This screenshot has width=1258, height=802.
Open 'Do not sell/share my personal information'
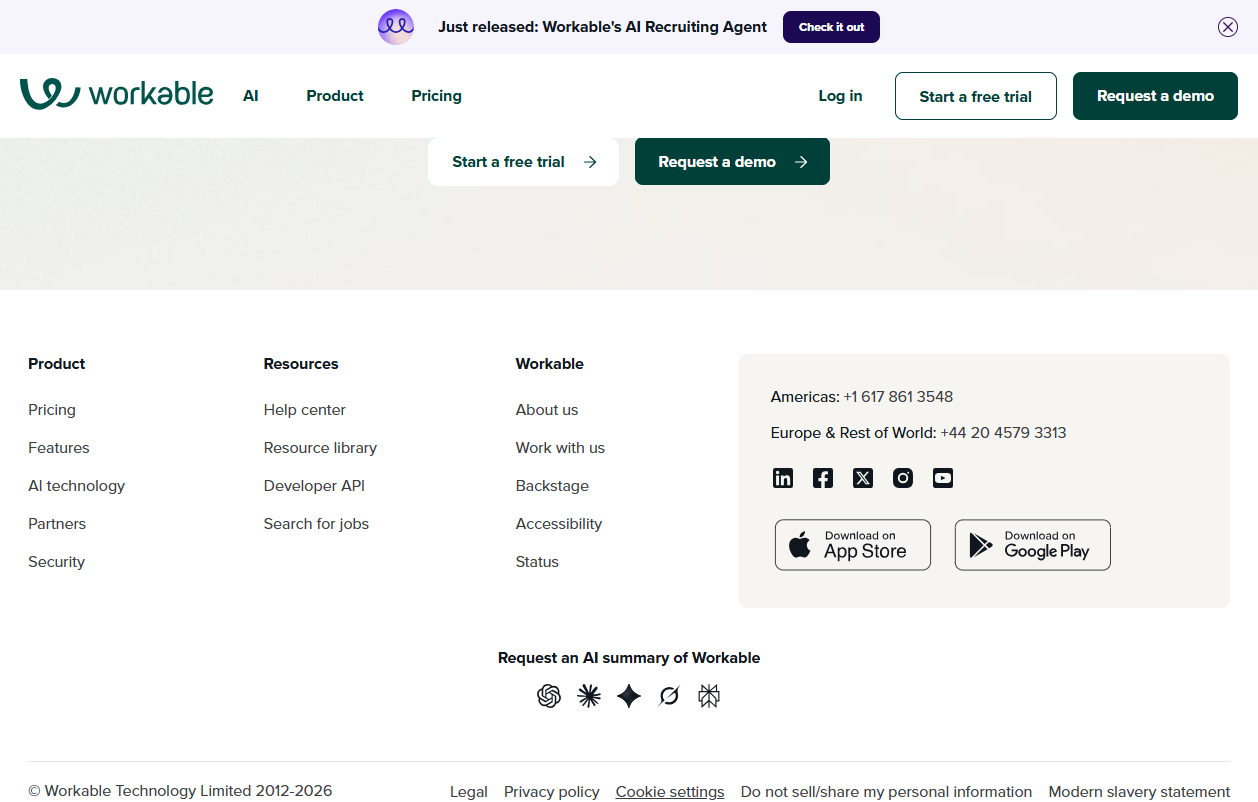(x=886, y=792)
